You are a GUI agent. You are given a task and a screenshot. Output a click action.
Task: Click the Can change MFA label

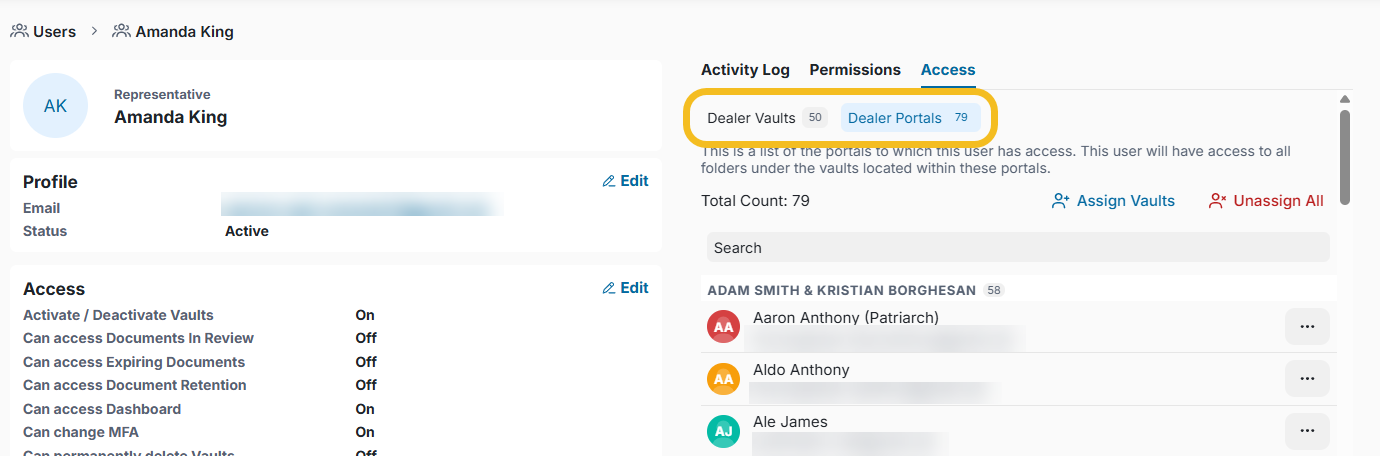pos(81,432)
